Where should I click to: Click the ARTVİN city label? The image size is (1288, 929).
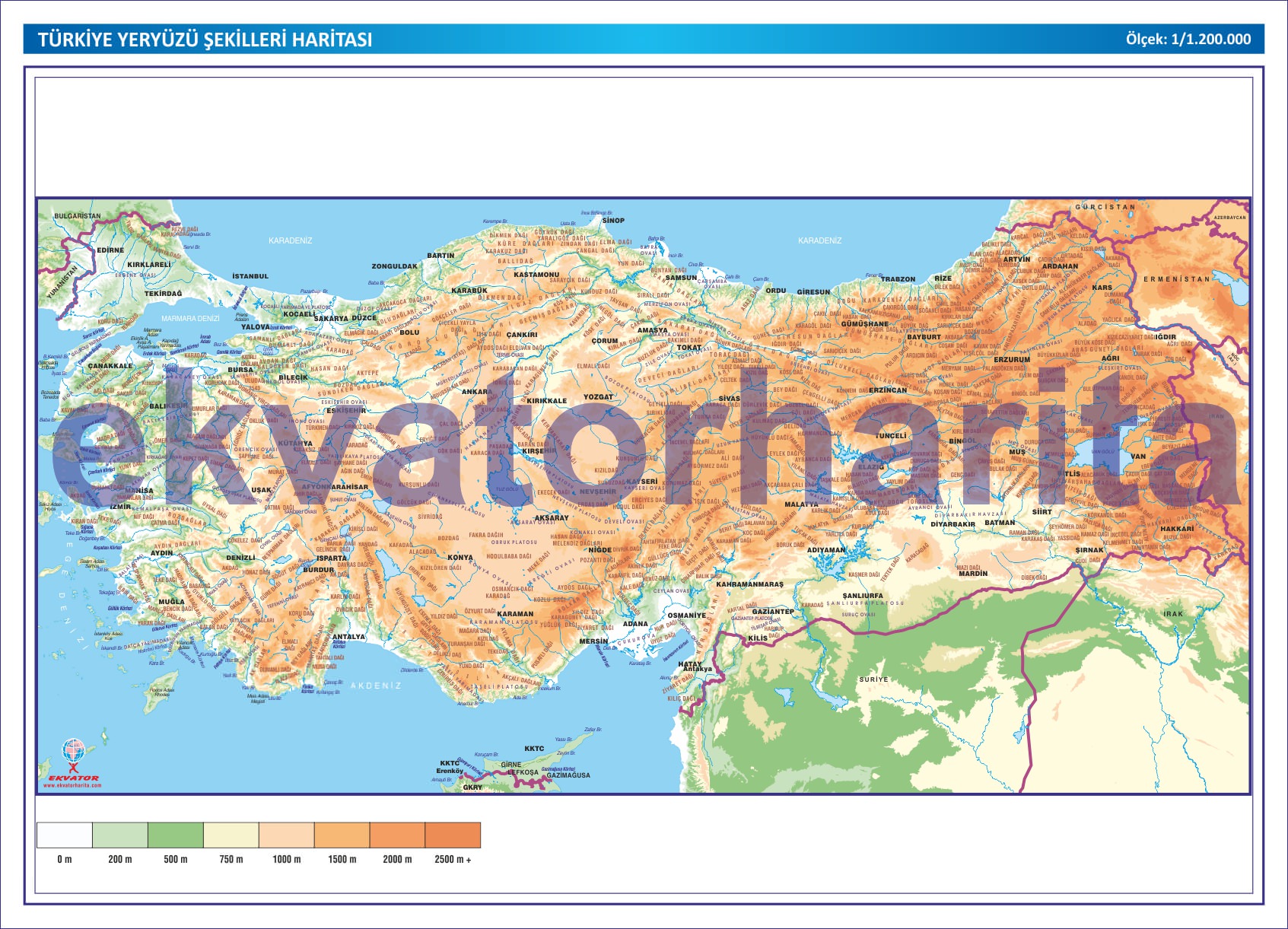click(1017, 259)
